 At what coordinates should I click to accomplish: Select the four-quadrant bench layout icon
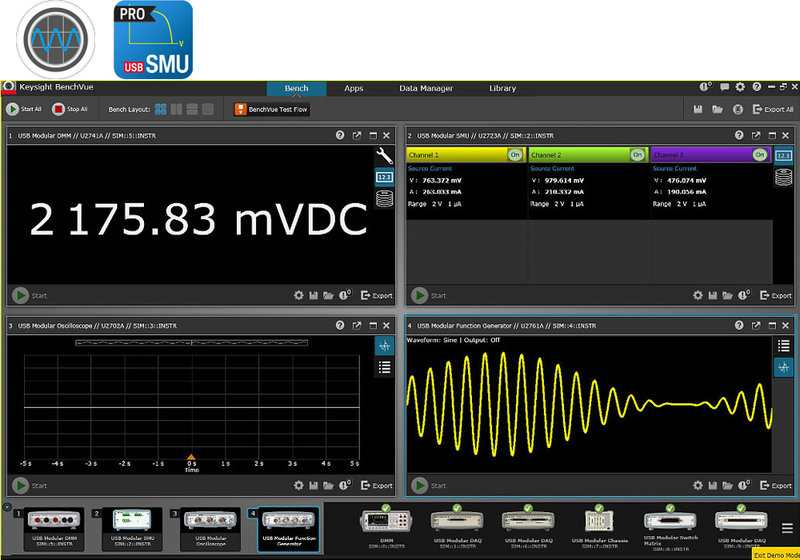[161, 109]
